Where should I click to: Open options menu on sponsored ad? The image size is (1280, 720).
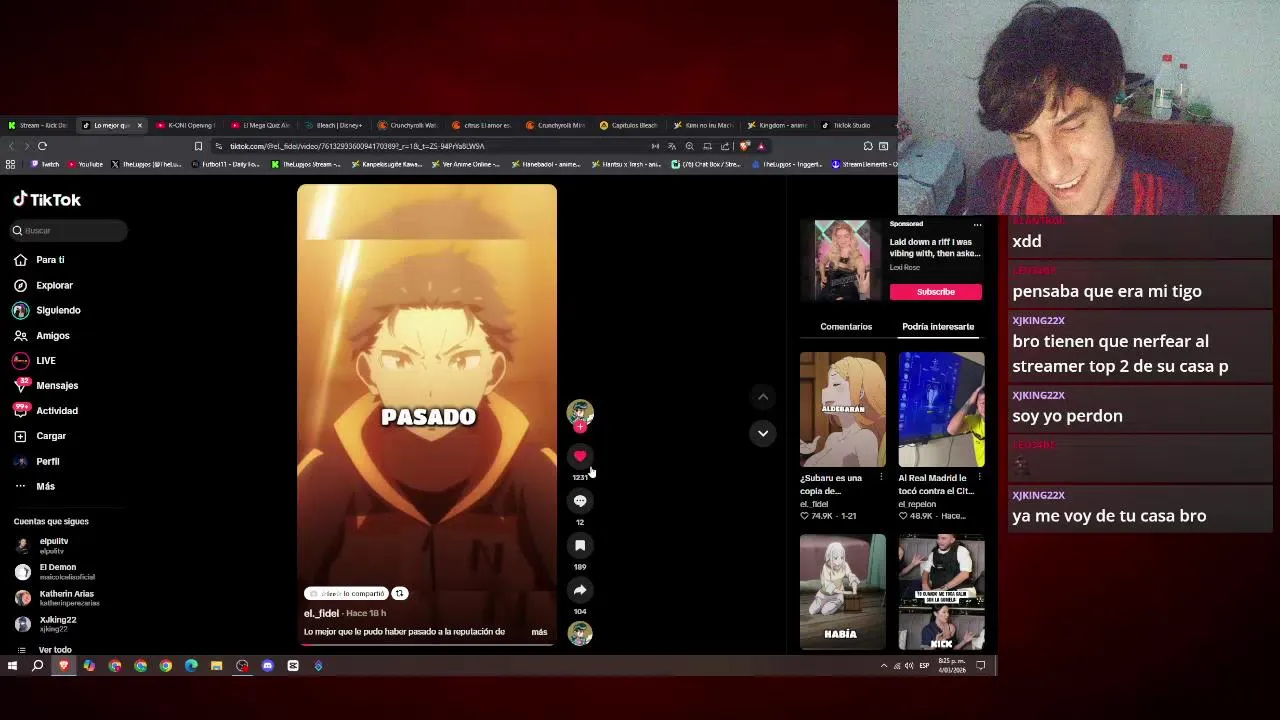pyautogui.click(x=977, y=225)
